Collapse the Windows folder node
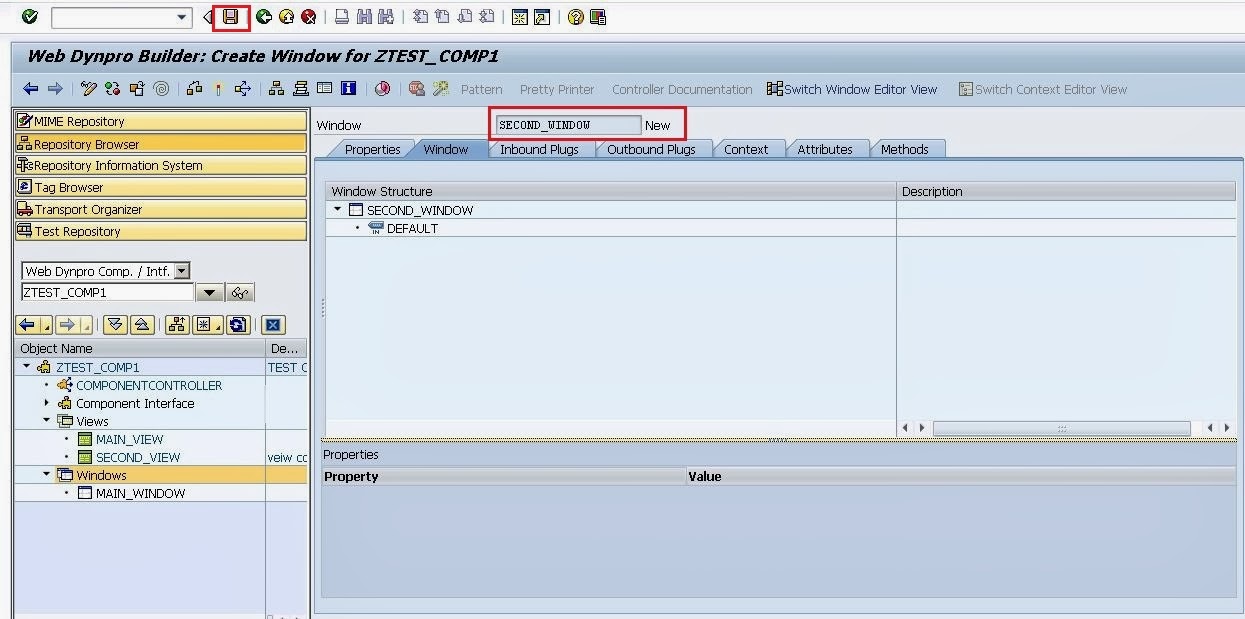 click(46, 475)
